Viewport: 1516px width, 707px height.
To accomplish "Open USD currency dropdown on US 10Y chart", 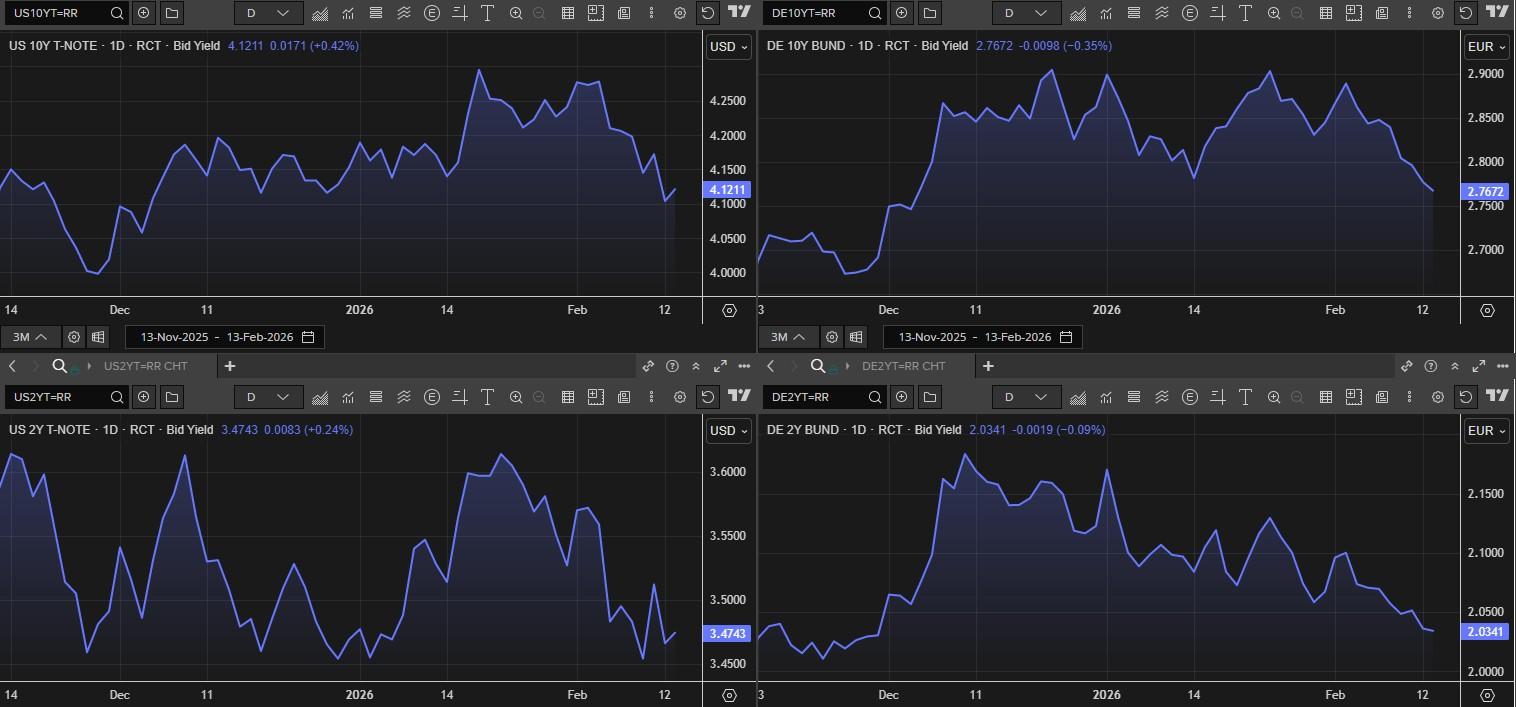I will pyautogui.click(x=729, y=47).
